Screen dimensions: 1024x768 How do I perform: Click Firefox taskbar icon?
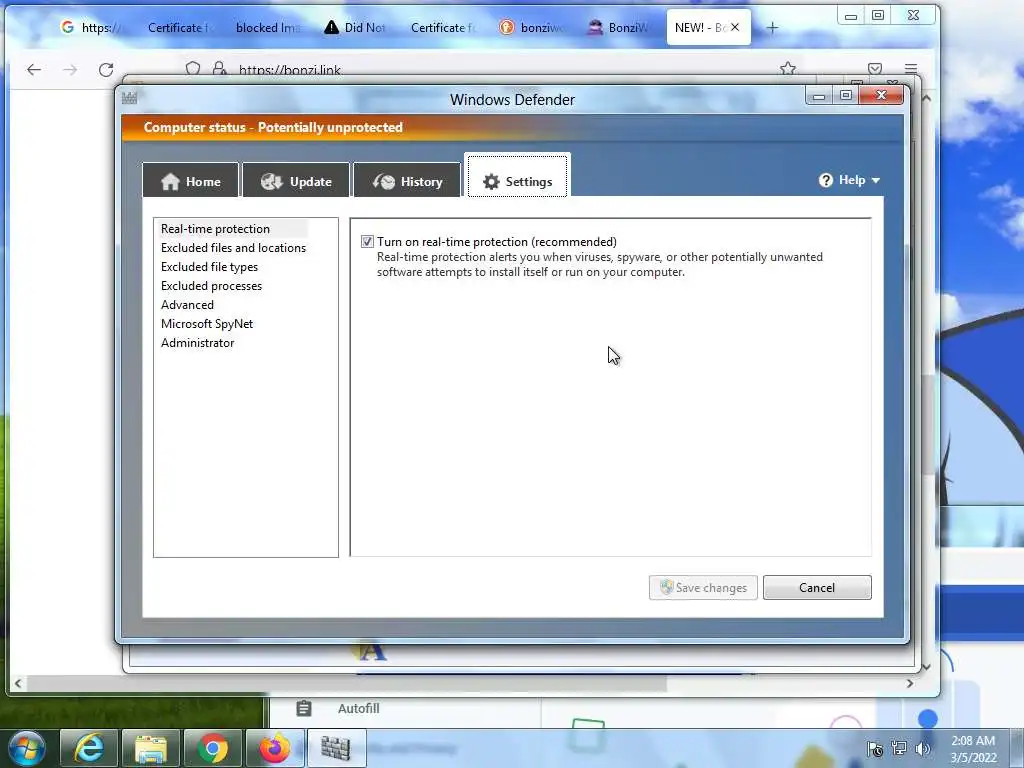click(x=274, y=748)
